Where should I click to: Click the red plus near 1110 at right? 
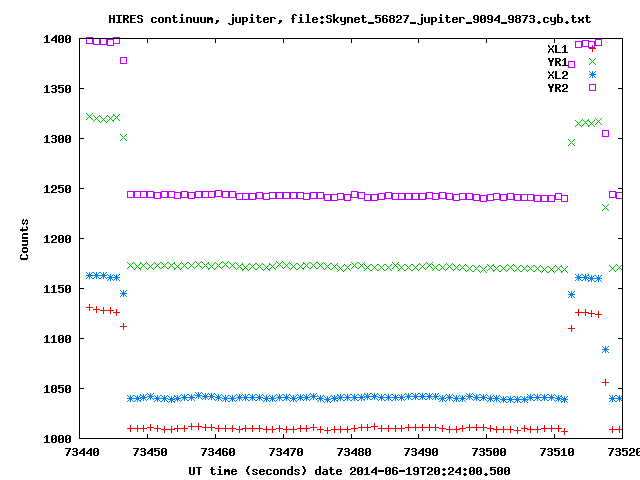(571, 329)
